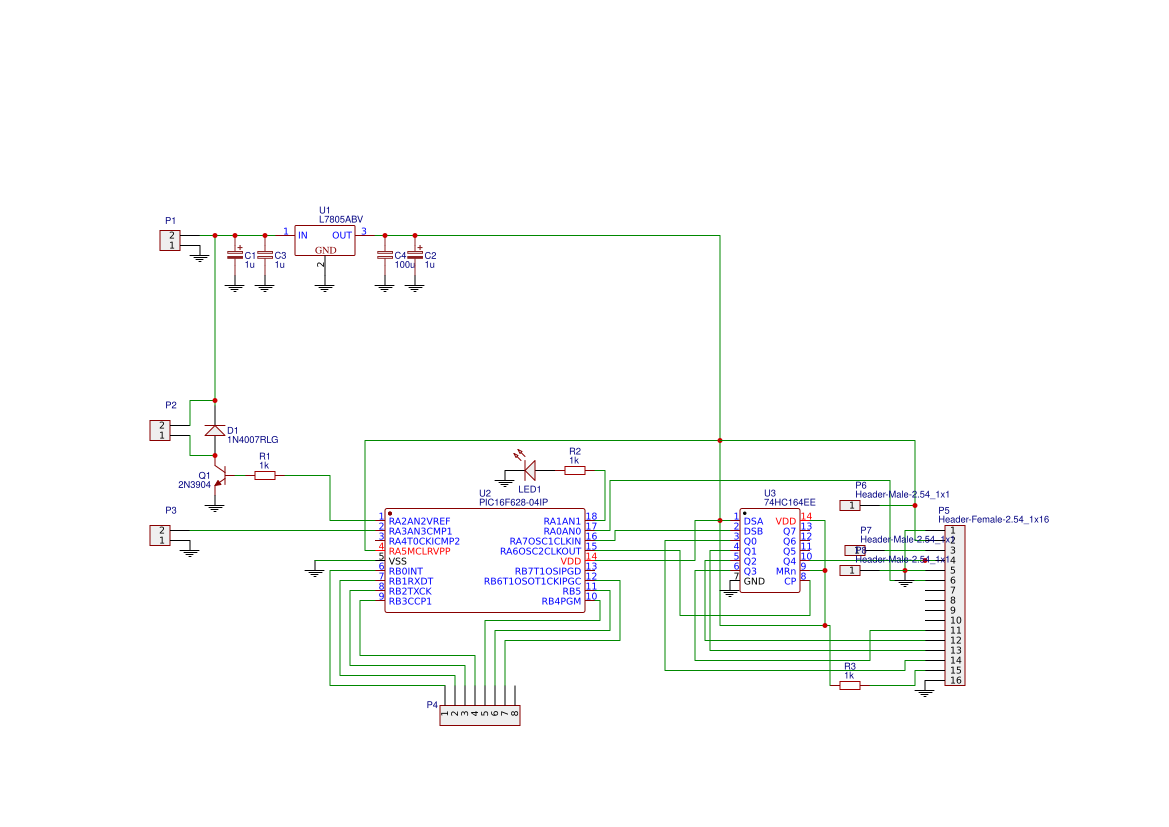Click the P2 two-pin connector

coord(160,430)
